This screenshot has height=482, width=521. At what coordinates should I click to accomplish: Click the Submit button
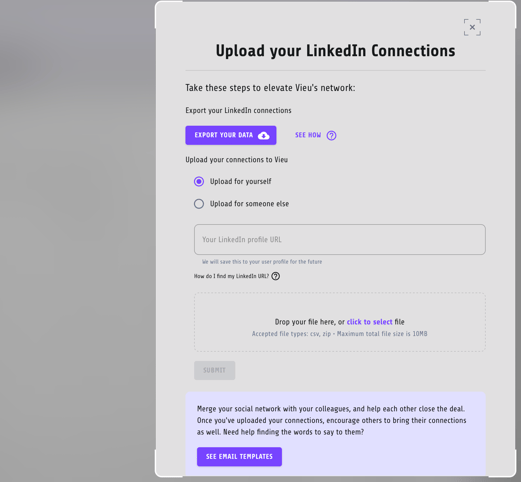tap(215, 370)
